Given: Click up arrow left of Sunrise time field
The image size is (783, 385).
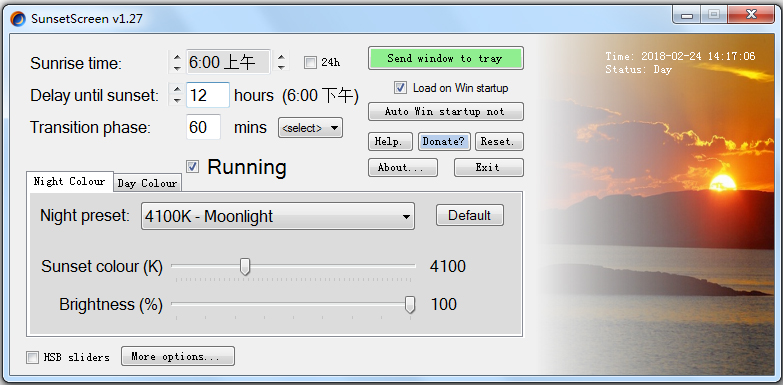Looking at the screenshot, I should coord(177,57).
